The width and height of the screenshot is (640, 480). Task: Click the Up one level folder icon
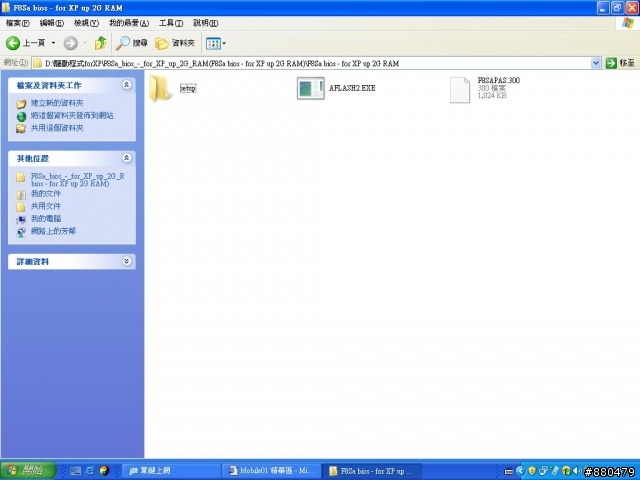click(100, 43)
